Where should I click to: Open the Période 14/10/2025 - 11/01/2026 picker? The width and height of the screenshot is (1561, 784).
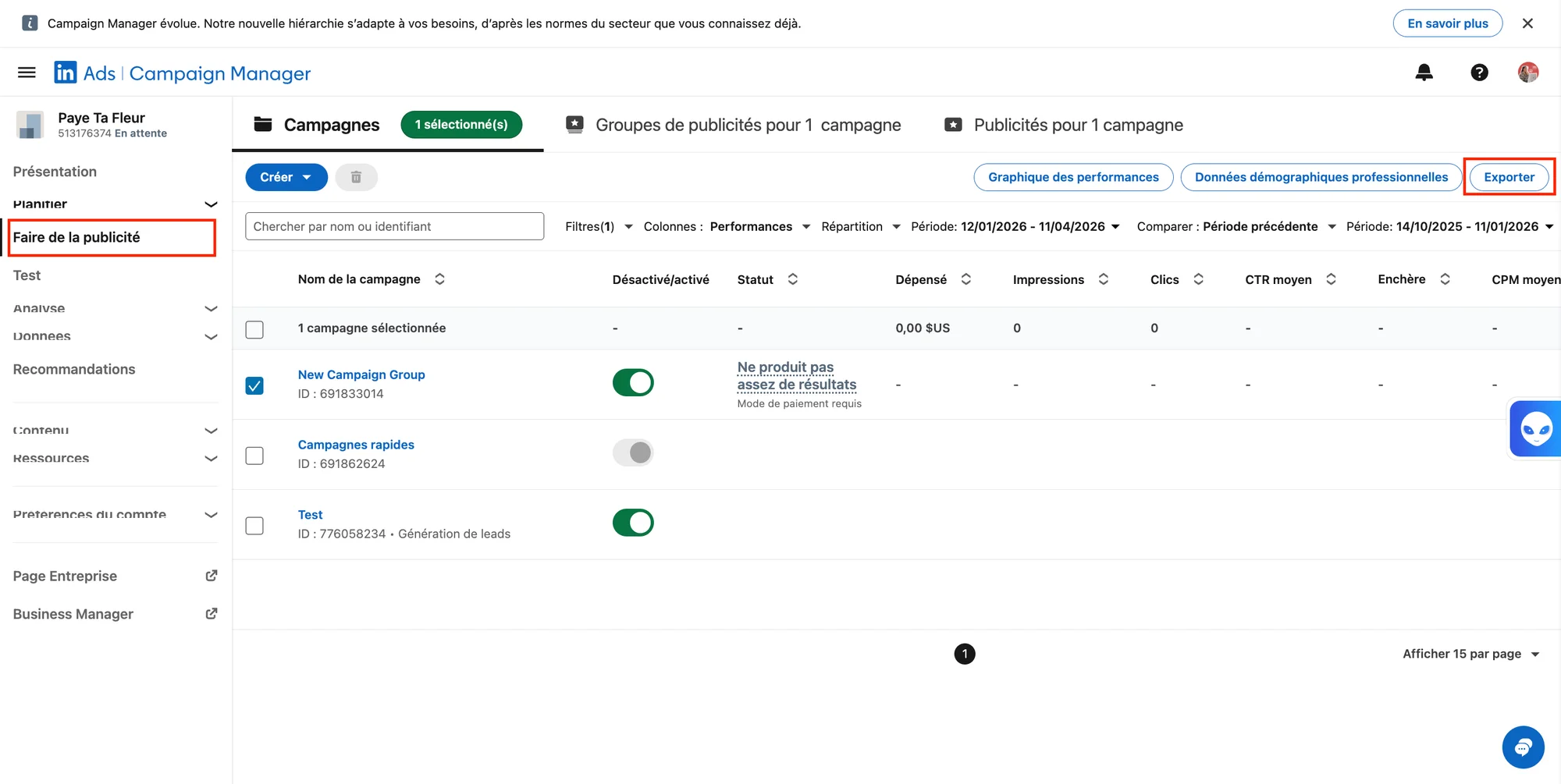1450,226
